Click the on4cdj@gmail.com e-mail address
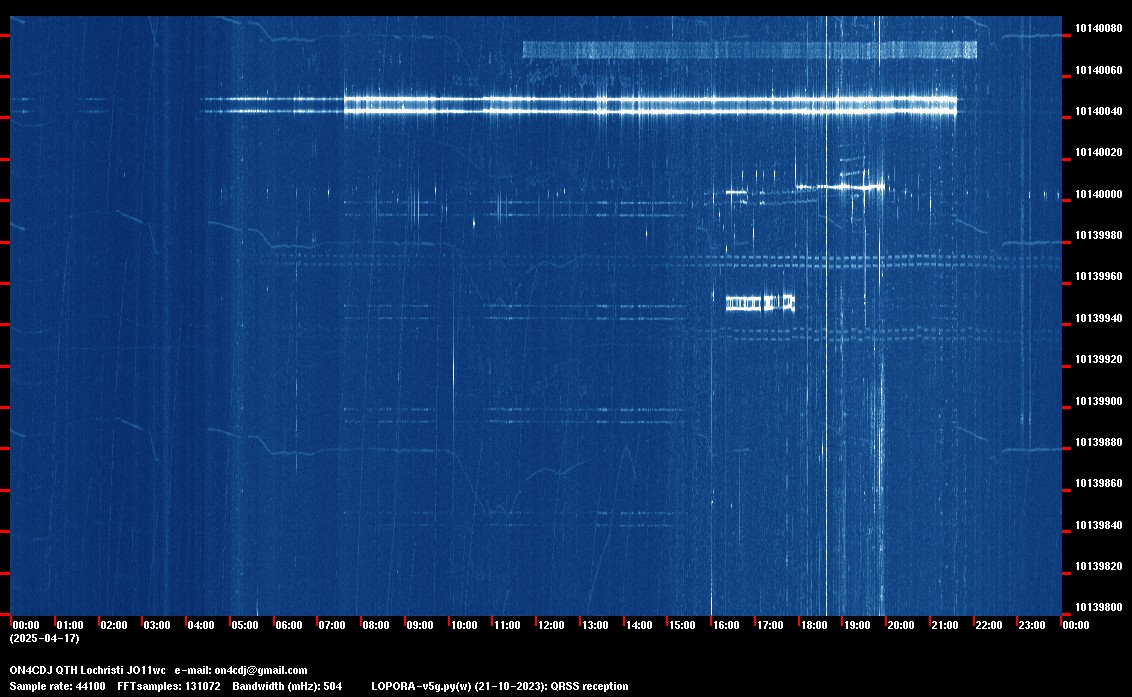 (x=261, y=671)
